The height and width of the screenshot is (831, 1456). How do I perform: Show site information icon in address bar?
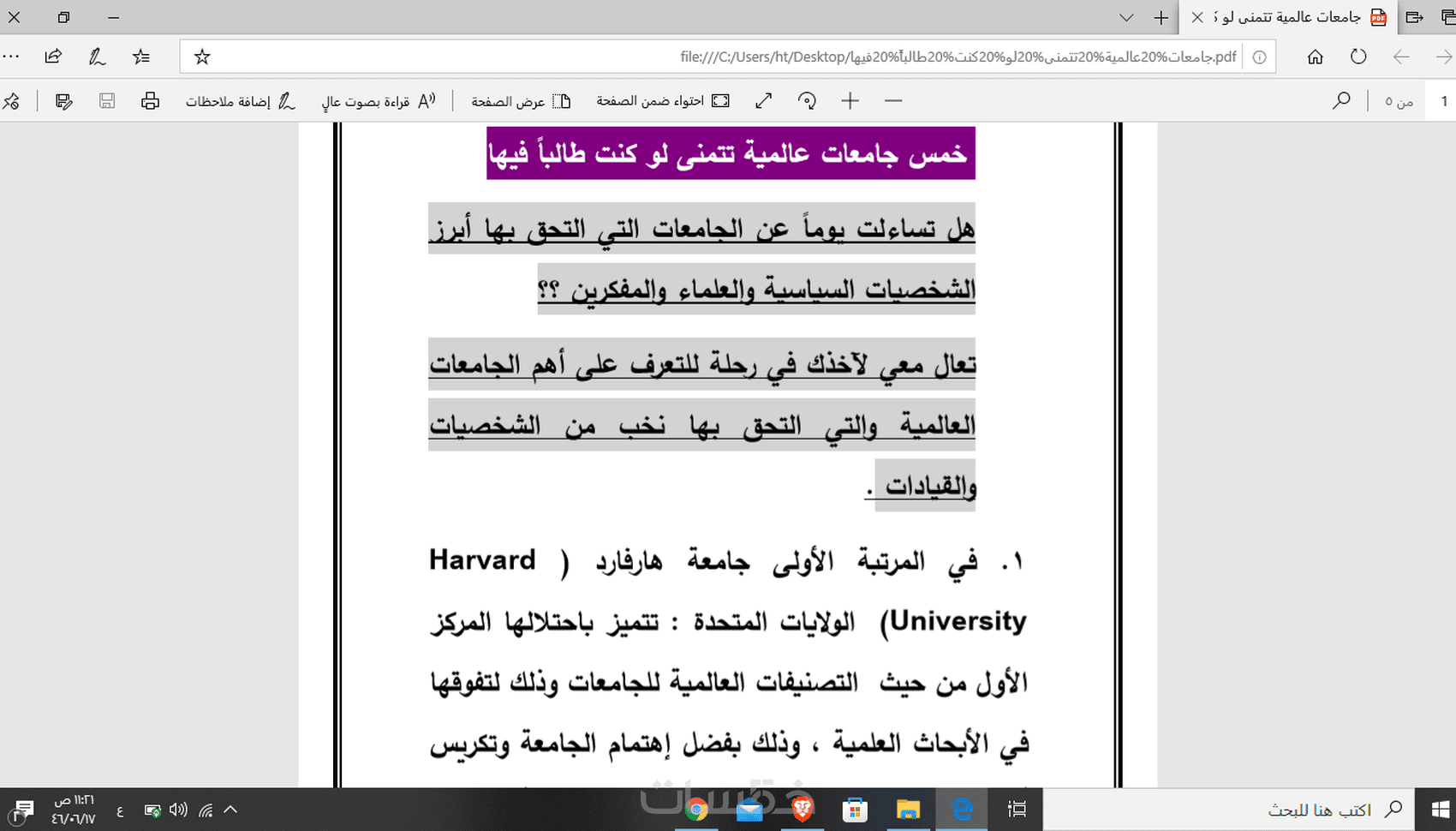(1259, 57)
